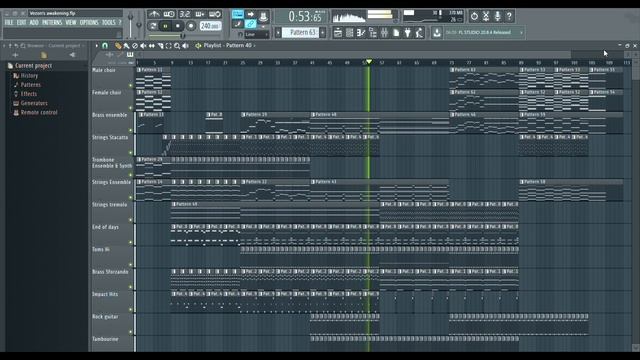
Task: Select the playlist Playback speaker tool
Action: pyautogui.click(x=186, y=46)
